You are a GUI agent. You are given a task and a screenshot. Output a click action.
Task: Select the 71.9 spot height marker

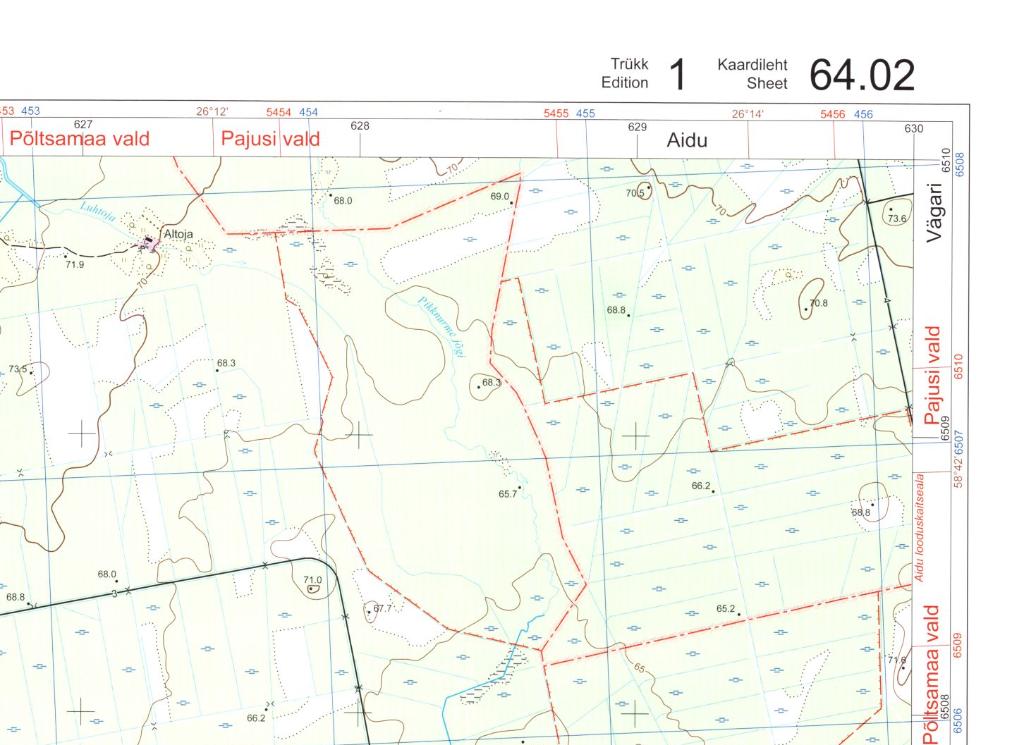[x=66, y=256]
